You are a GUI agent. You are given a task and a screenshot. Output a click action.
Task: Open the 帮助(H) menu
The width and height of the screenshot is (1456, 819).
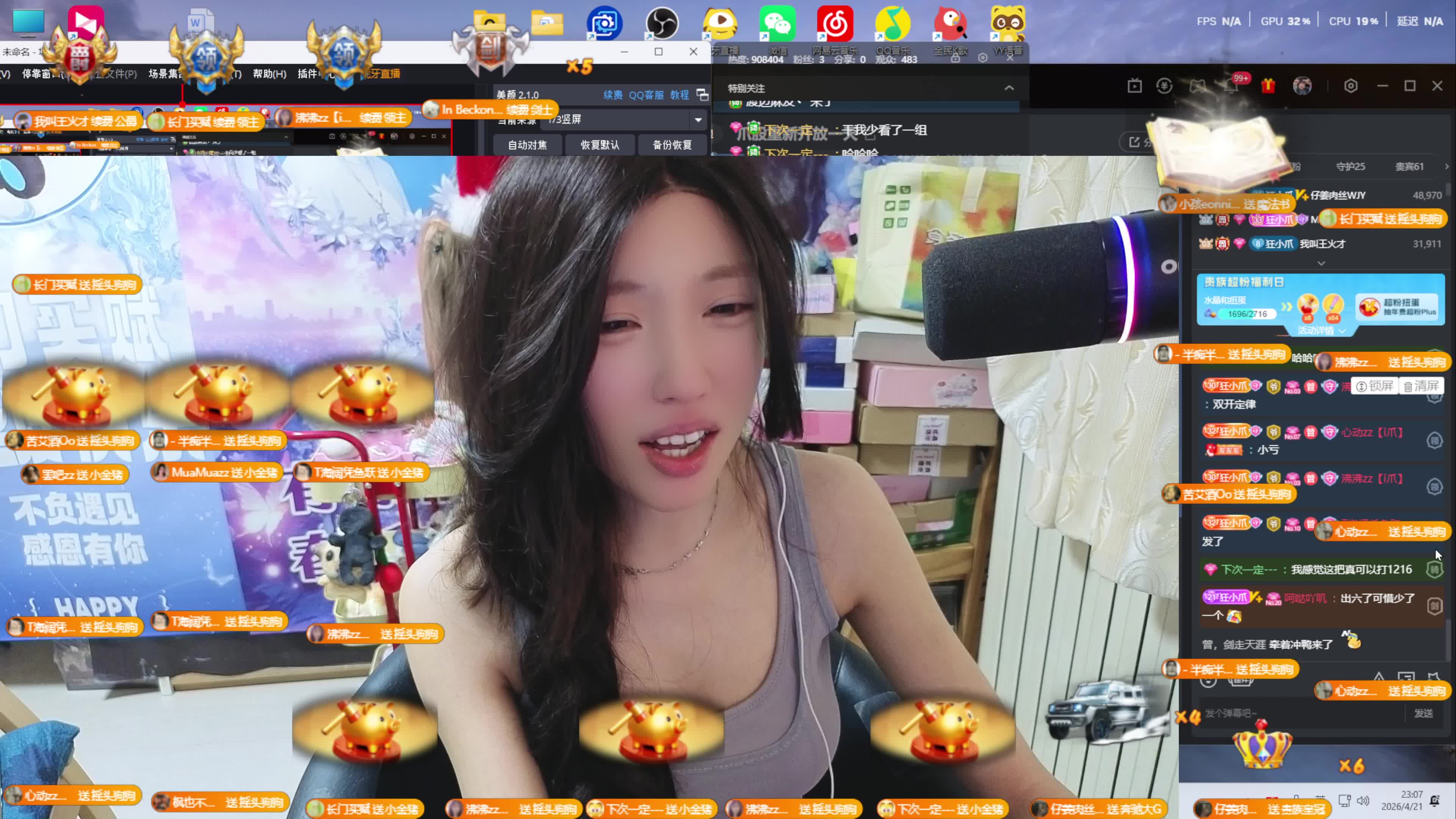(x=269, y=74)
